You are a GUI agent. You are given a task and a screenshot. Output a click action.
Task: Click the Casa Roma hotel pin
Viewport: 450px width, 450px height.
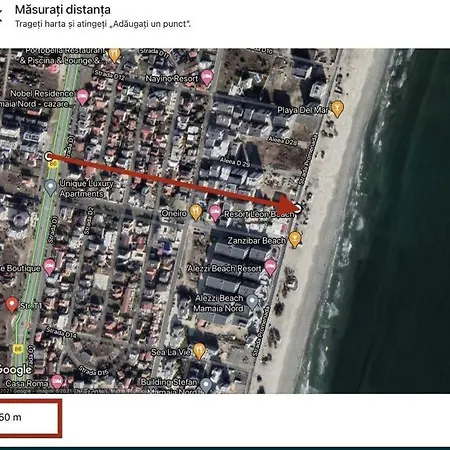coord(57,382)
